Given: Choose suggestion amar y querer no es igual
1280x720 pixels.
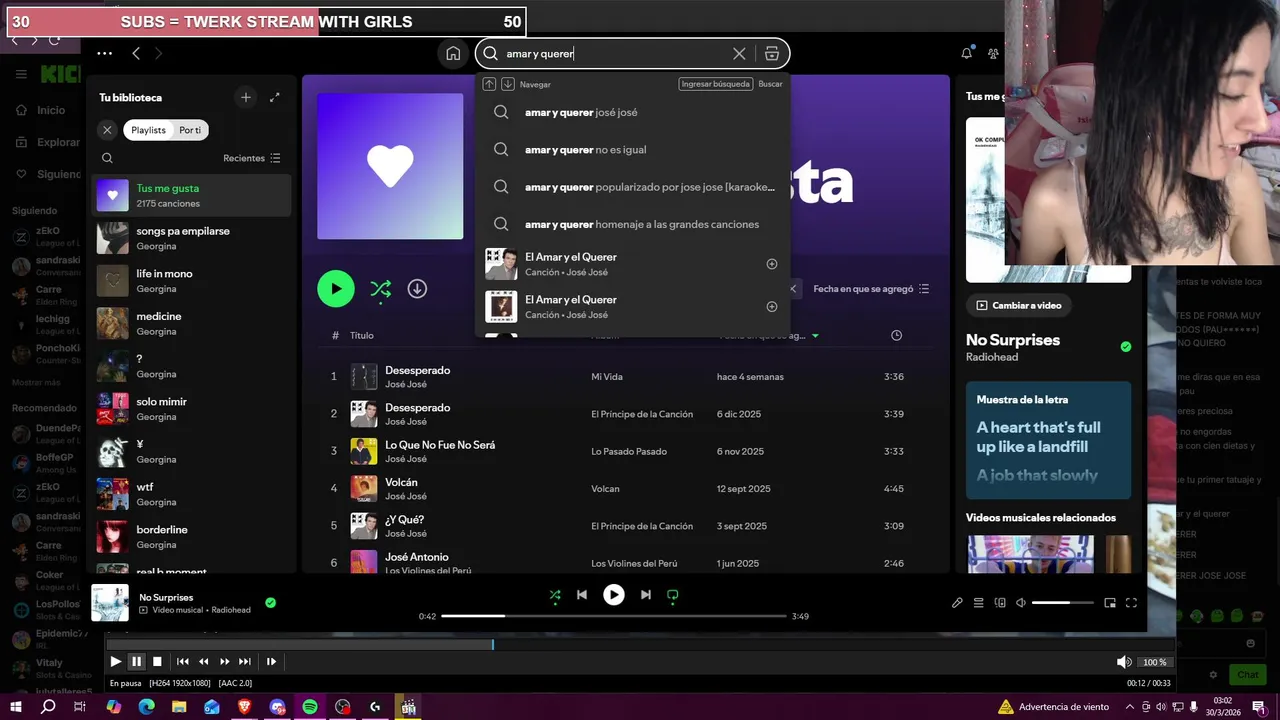Looking at the screenshot, I should (x=632, y=150).
